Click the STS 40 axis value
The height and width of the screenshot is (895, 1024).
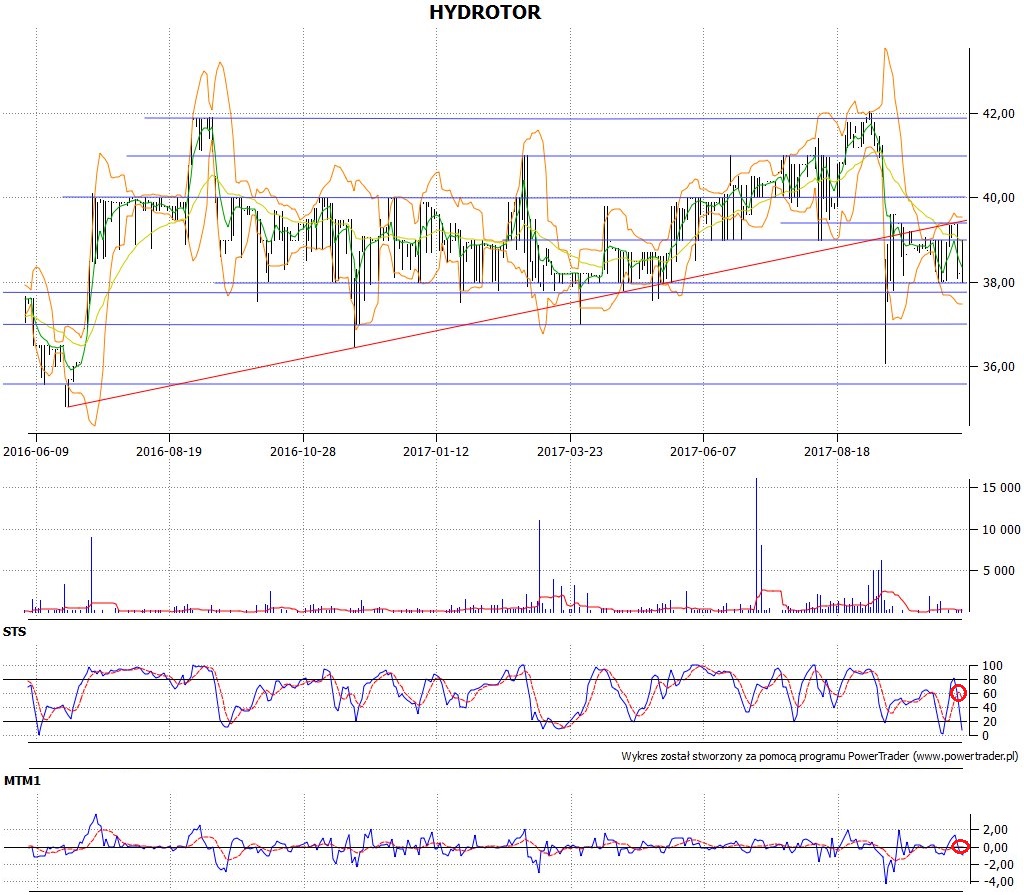tap(990, 708)
